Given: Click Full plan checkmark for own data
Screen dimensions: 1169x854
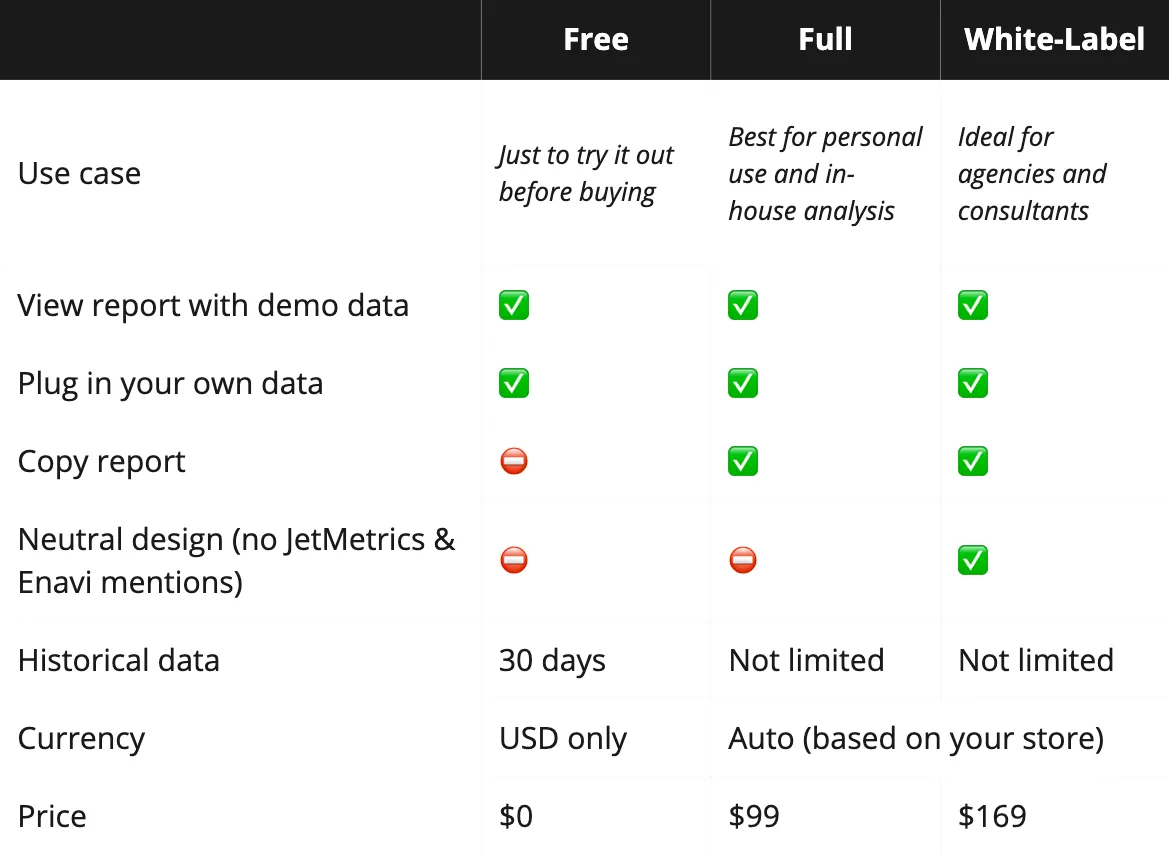Looking at the screenshot, I should (x=743, y=383).
